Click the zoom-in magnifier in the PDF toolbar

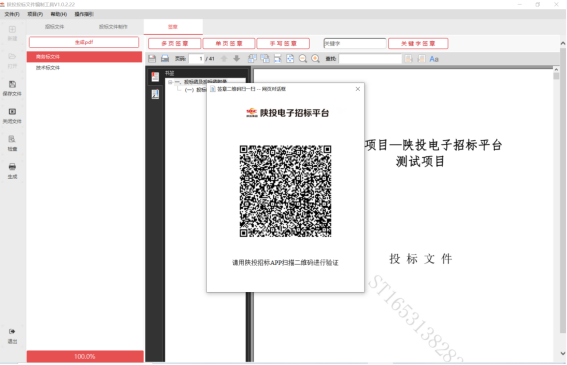pyautogui.click(x=315, y=59)
